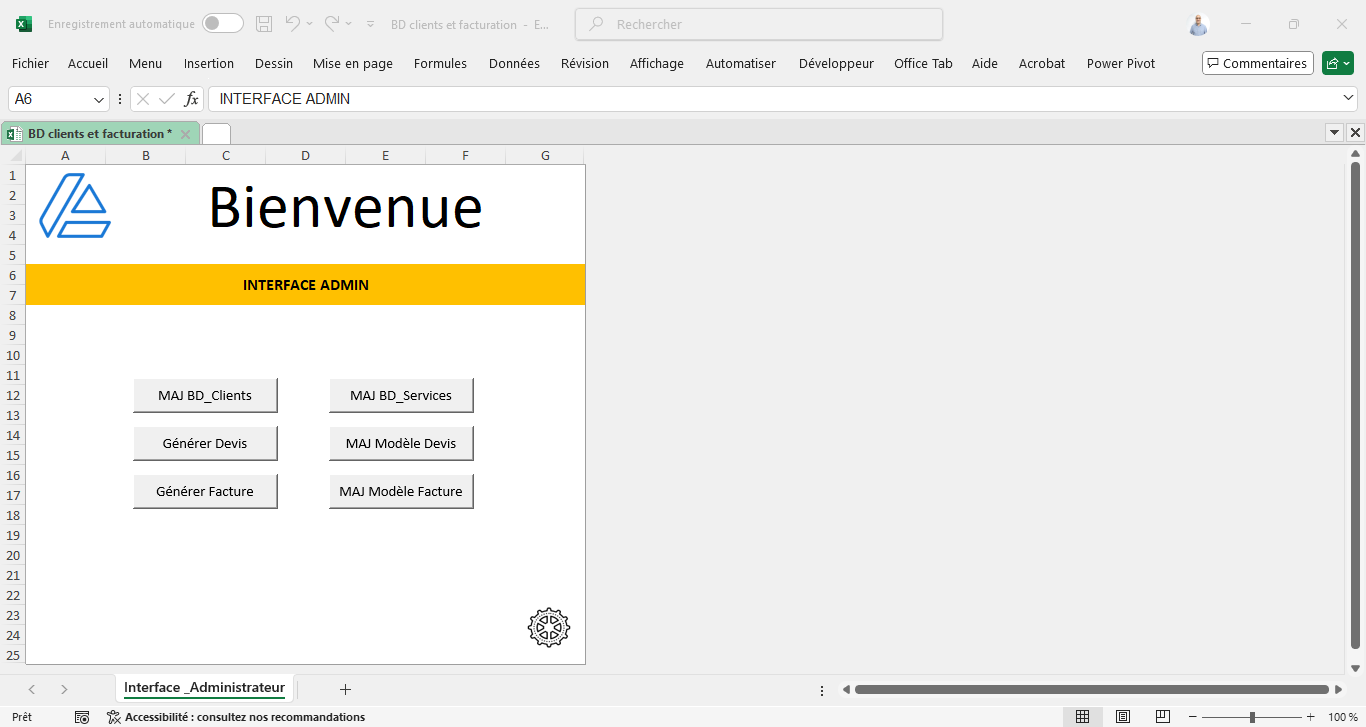This screenshot has width=1366, height=727.
Task: Go to the next sheet tab arrow
Action: coord(64,689)
